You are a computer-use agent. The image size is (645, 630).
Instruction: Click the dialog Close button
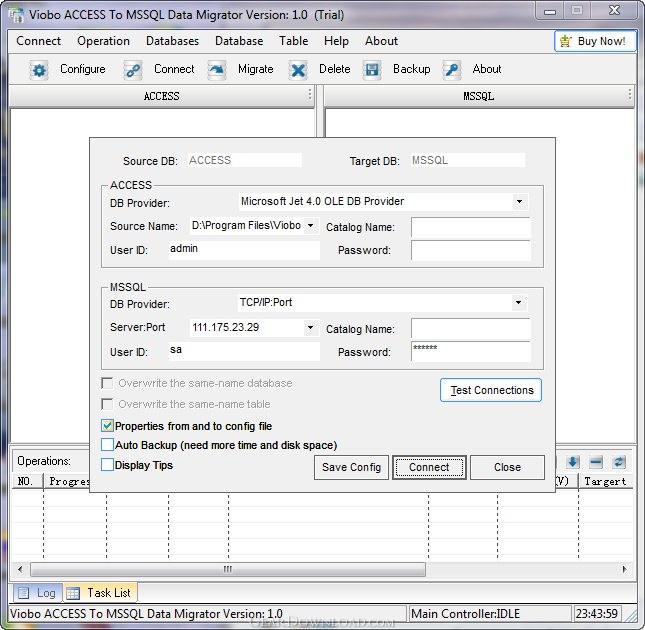[507, 467]
